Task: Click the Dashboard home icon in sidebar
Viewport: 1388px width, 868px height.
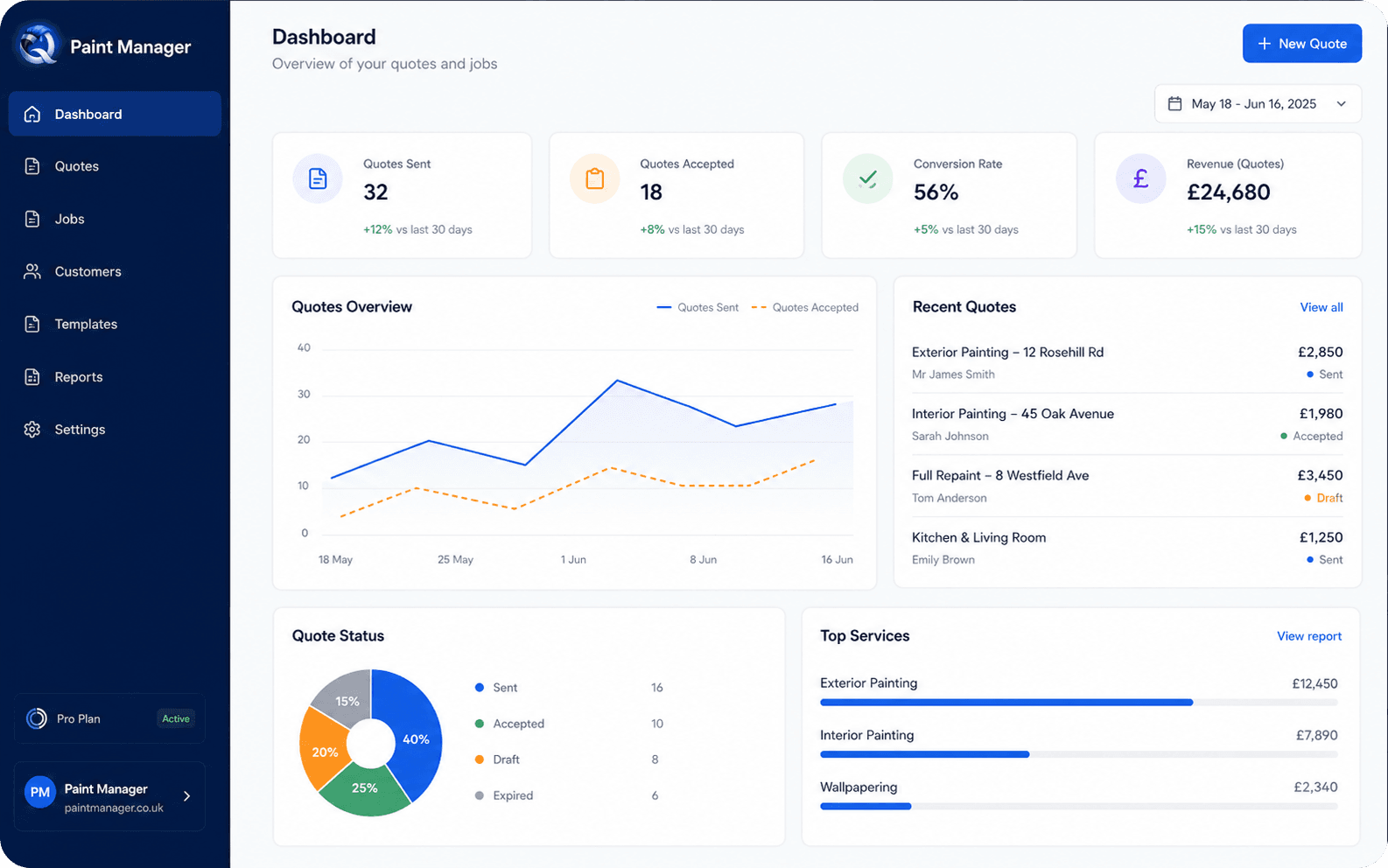Action: click(32, 114)
